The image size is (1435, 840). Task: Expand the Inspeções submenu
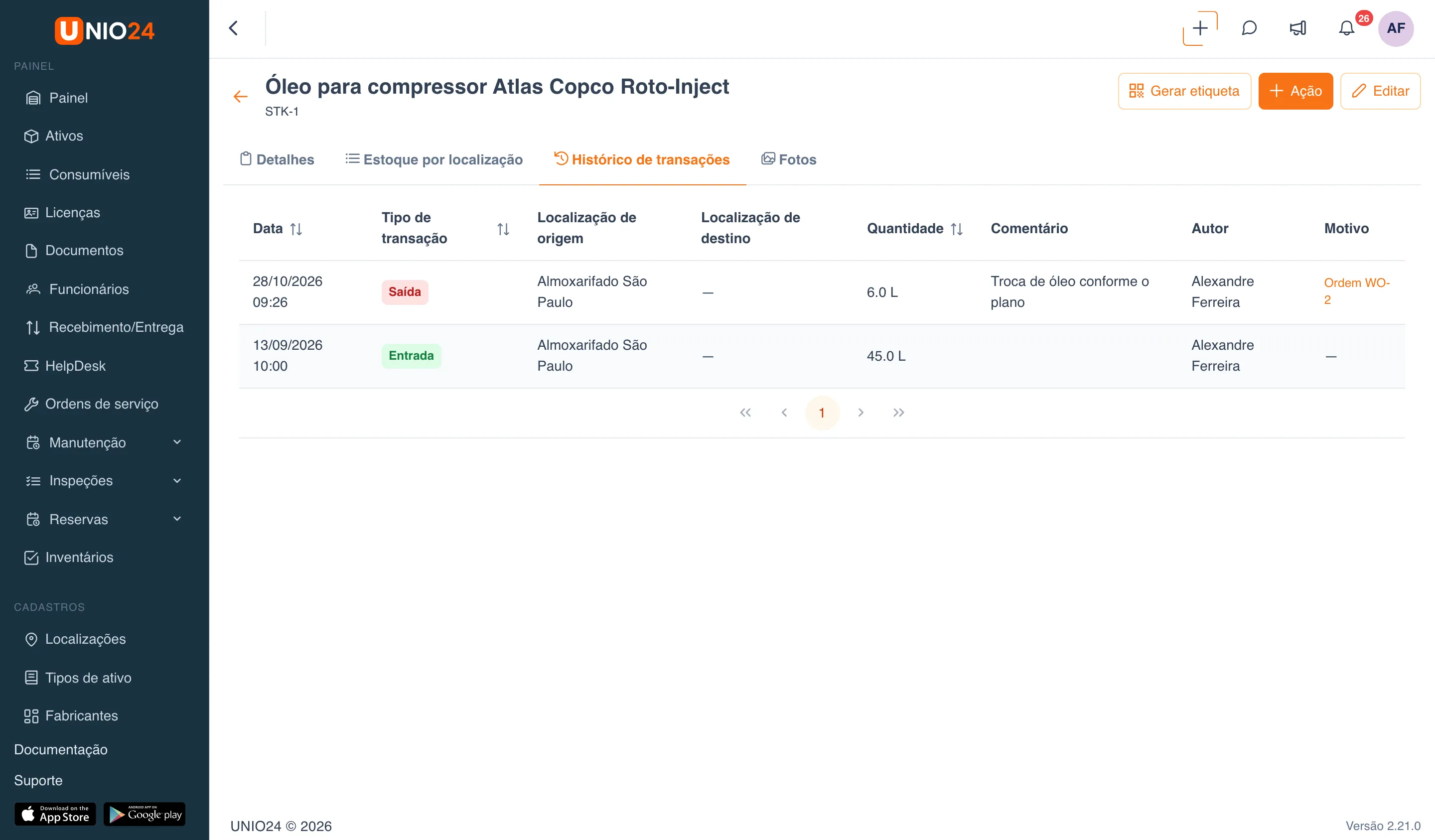point(177,481)
